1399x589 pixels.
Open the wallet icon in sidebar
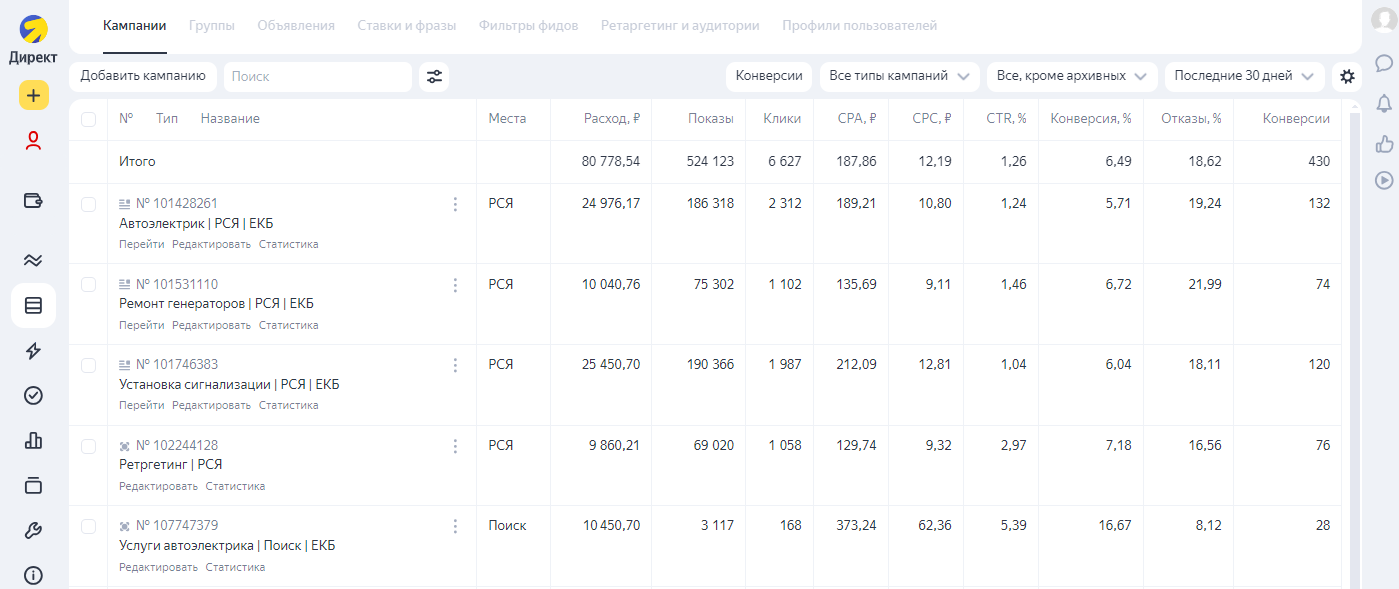pyautogui.click(x=33, y=201)
